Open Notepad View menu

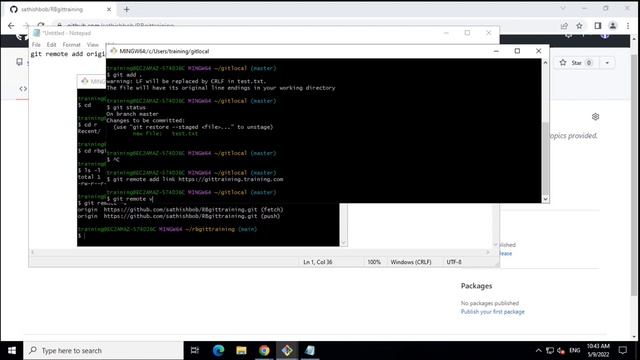[x=93, y=44]
